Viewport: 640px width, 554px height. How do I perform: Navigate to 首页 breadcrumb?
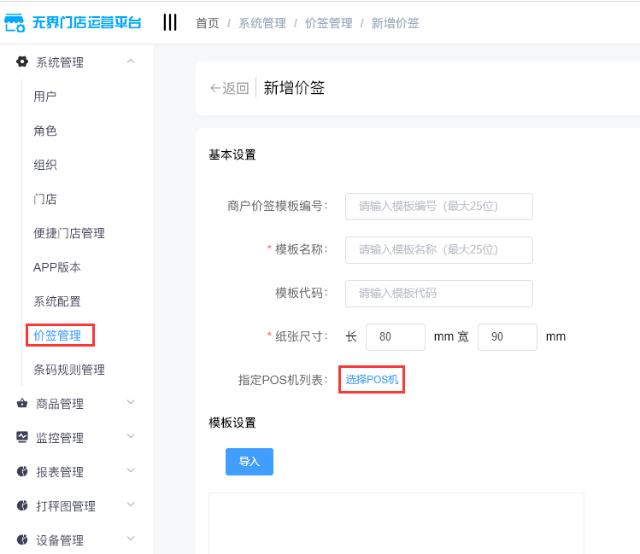(x=207, y=23)
